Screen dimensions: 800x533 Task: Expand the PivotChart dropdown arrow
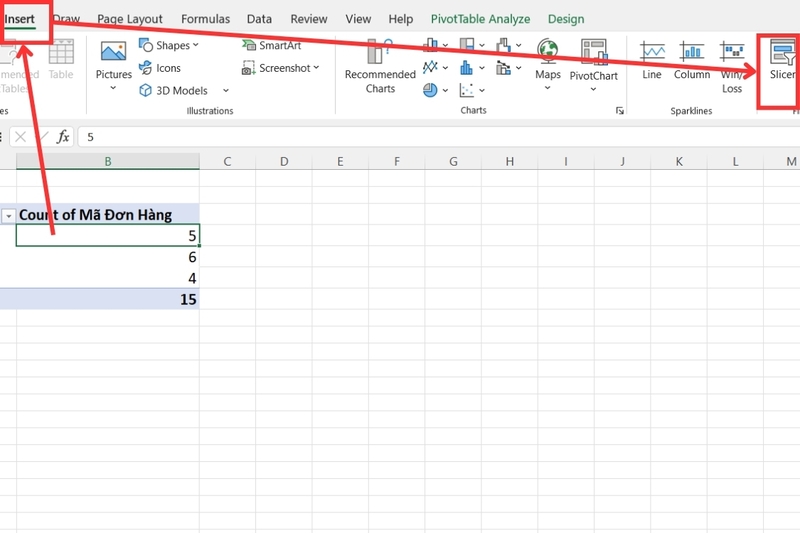click(x=593, y=89)
